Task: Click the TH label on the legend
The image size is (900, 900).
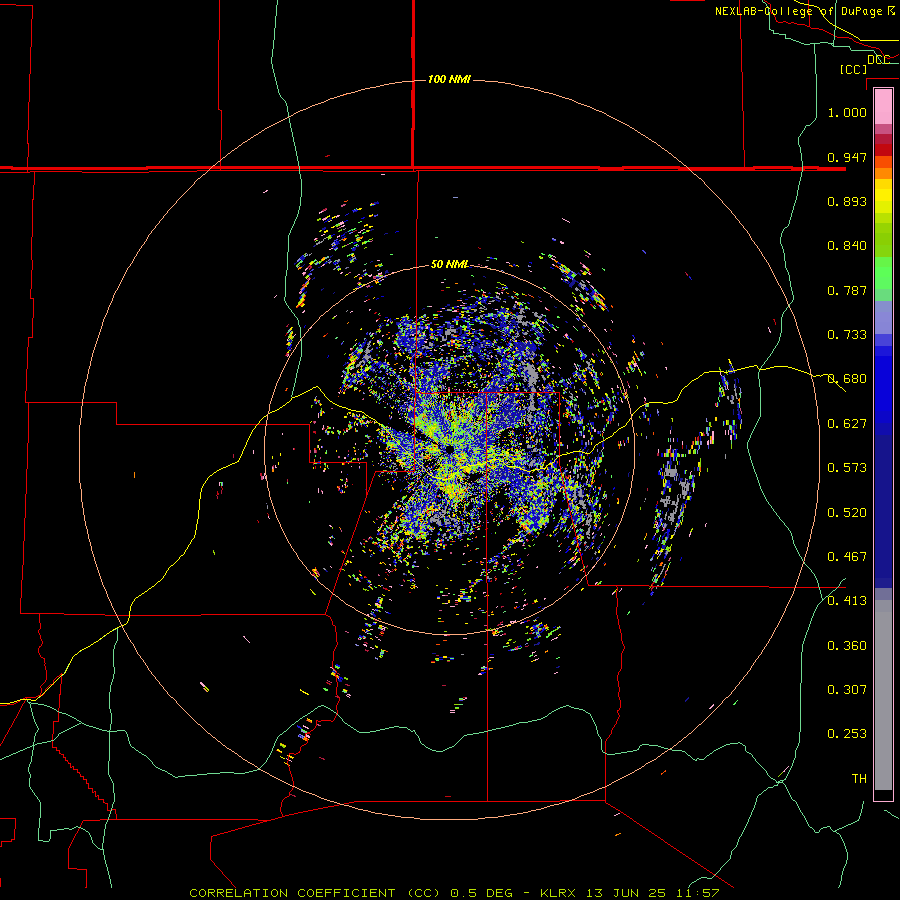Action: click(859, 779)
